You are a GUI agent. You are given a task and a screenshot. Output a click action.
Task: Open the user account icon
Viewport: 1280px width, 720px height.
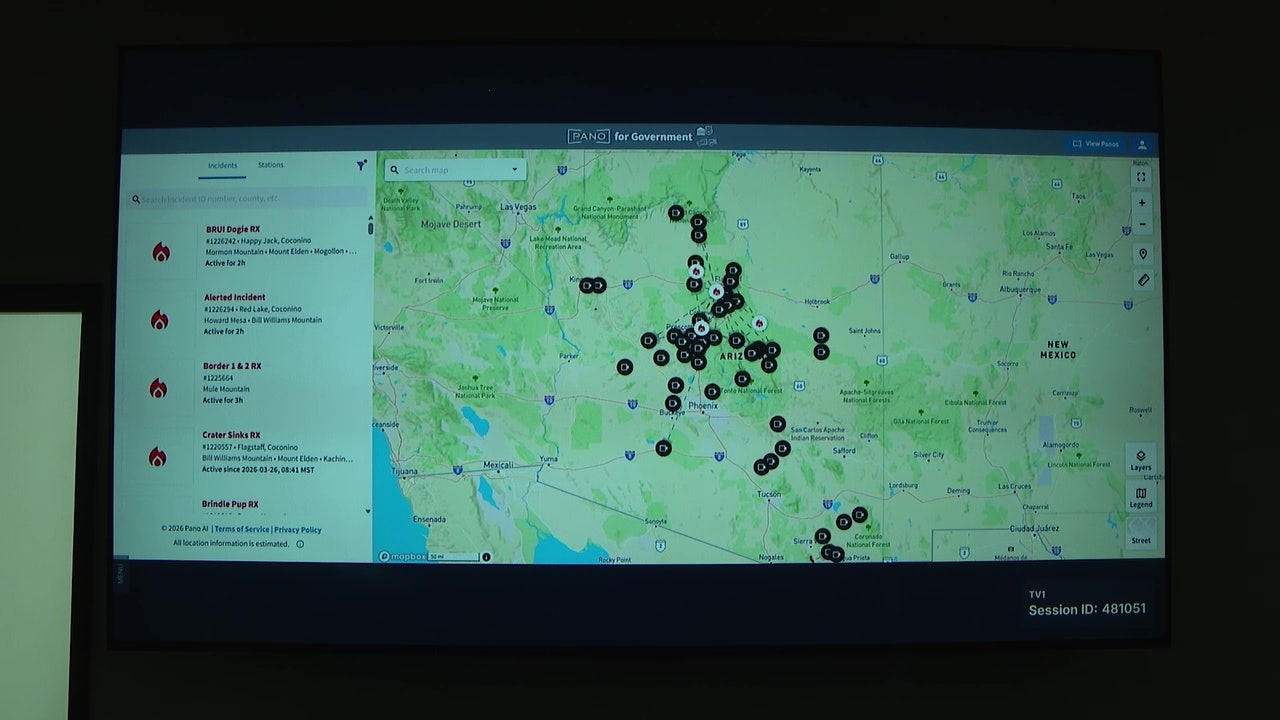1142,144
